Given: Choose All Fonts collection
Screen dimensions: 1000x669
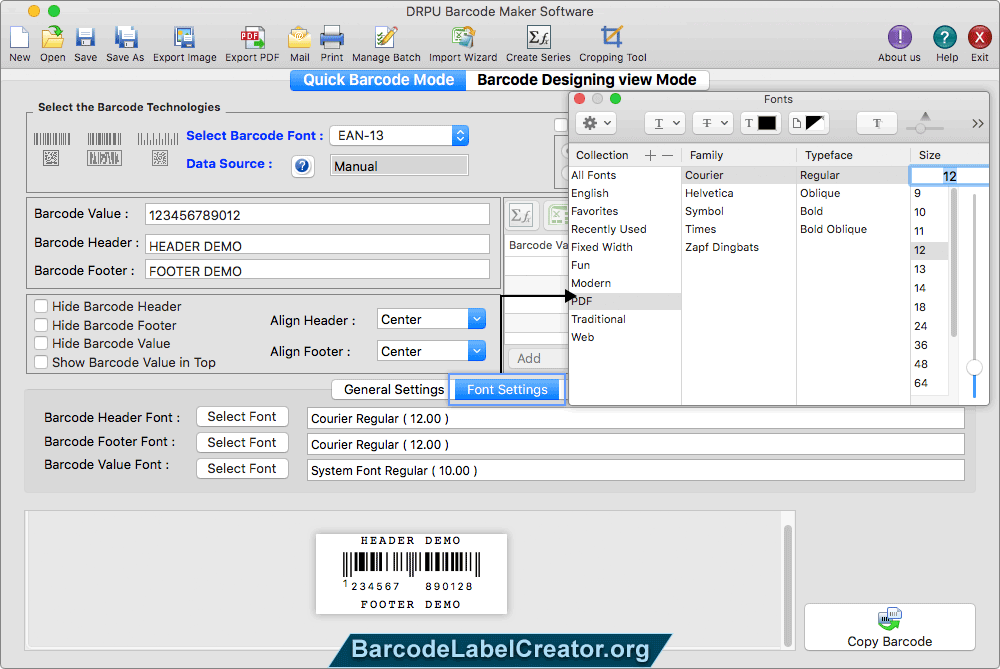Looking at the screenshot, I should click(x=593, y=175).
